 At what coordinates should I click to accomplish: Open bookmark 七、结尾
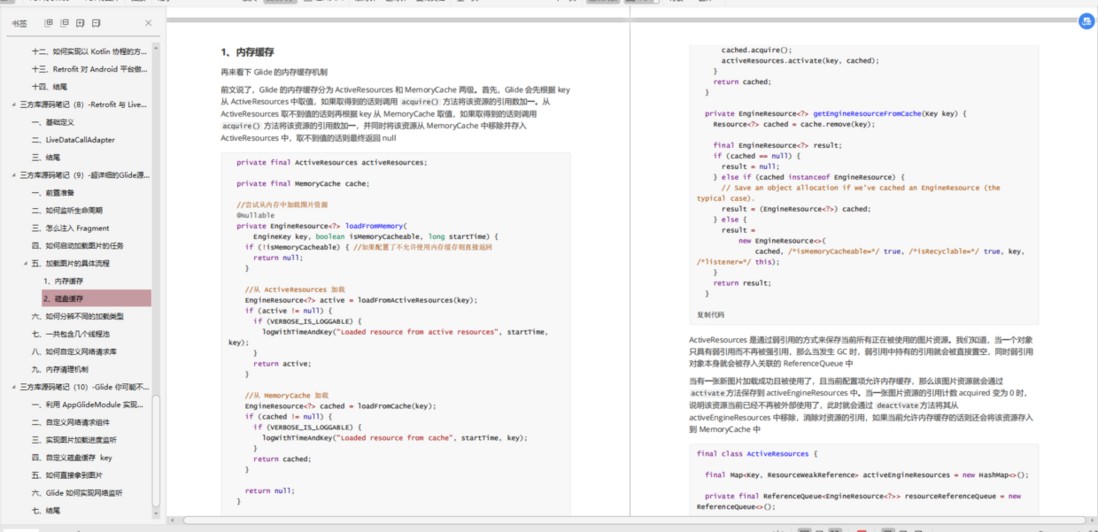tap(45, 511)
